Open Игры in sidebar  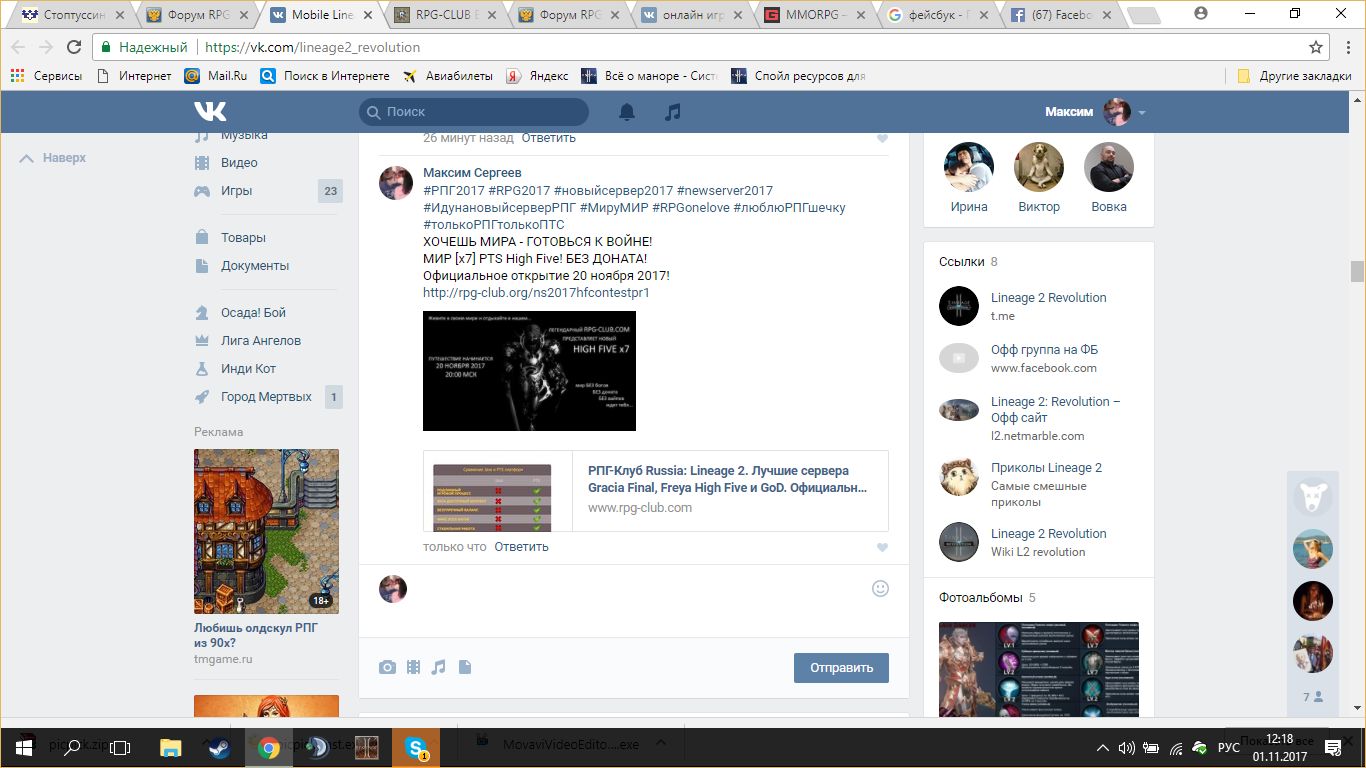[x=236, y=191]
